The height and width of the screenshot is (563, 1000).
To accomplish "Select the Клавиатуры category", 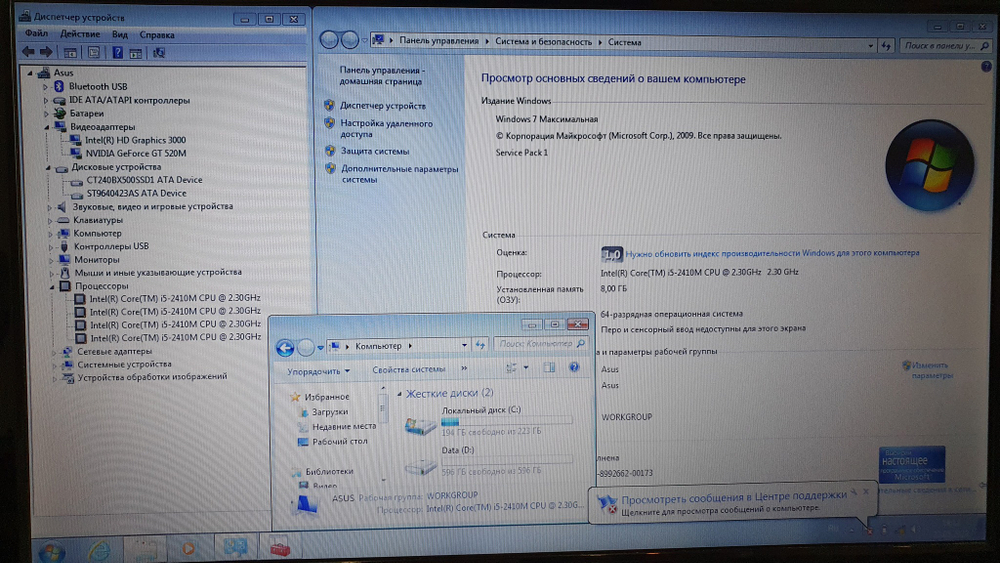I will pos(98,220).
